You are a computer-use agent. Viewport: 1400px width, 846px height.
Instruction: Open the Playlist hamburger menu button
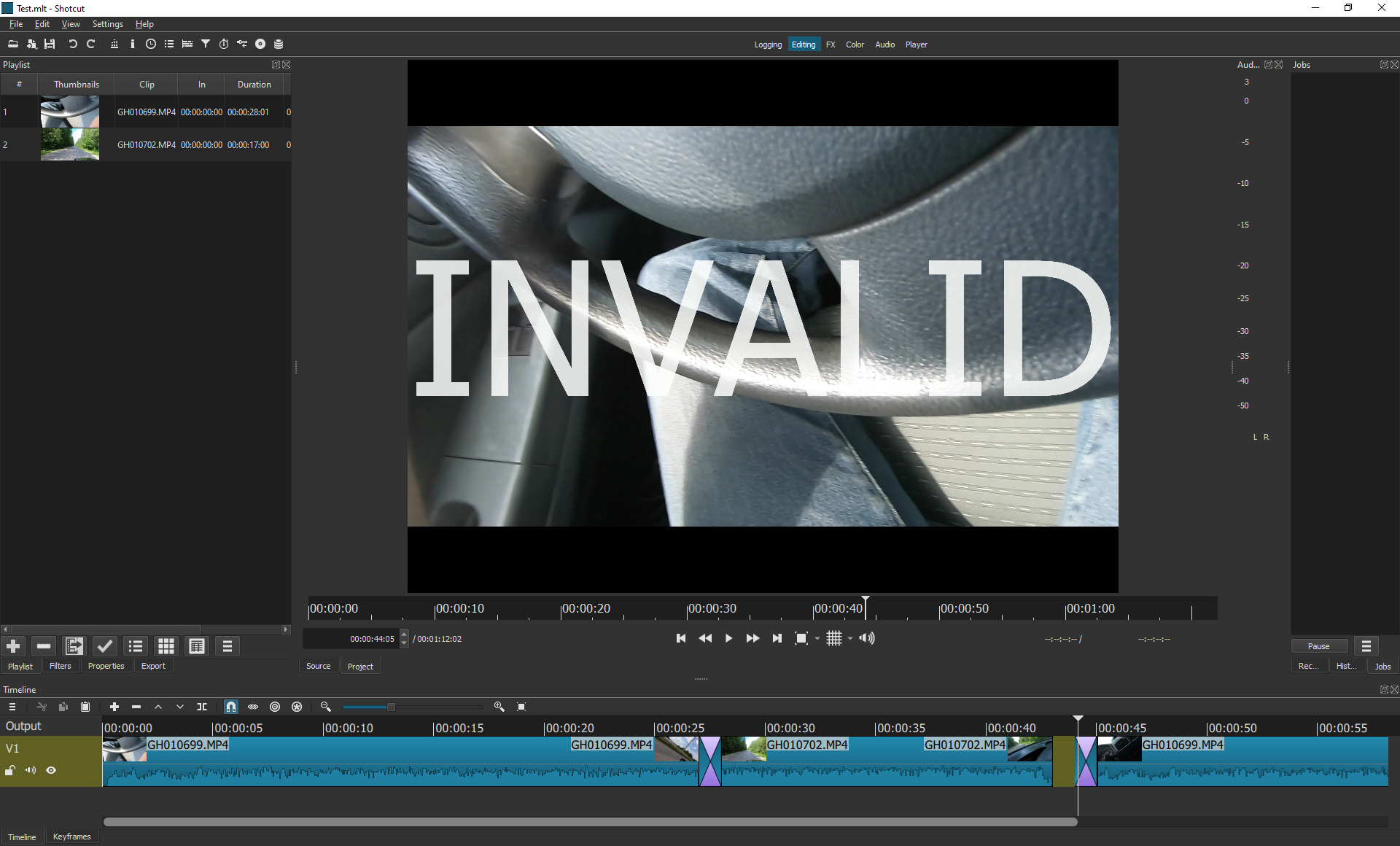(227, 646)
